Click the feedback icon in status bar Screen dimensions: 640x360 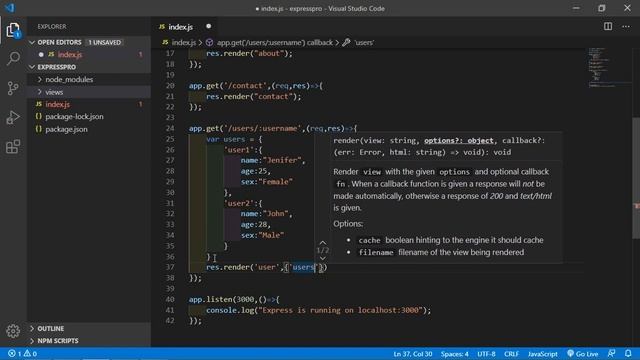click(611, 353)
